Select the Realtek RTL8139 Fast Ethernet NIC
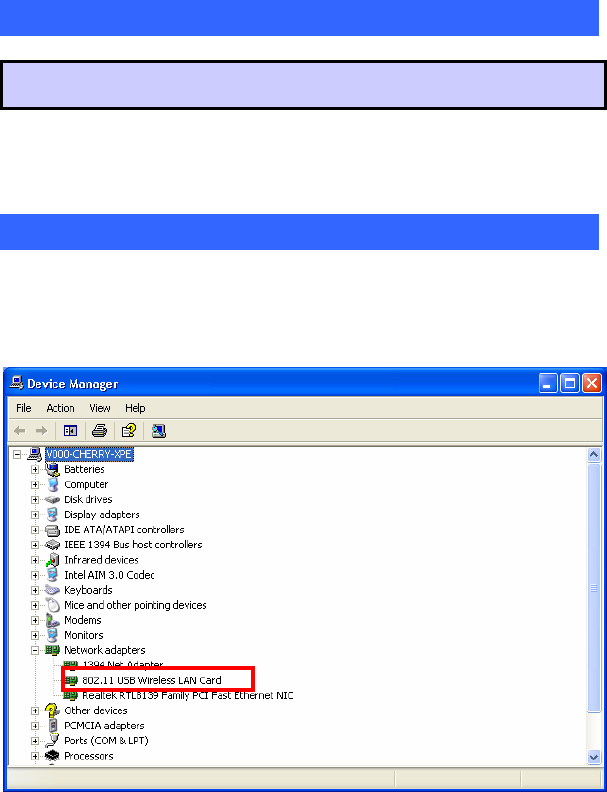 point(187,695)
